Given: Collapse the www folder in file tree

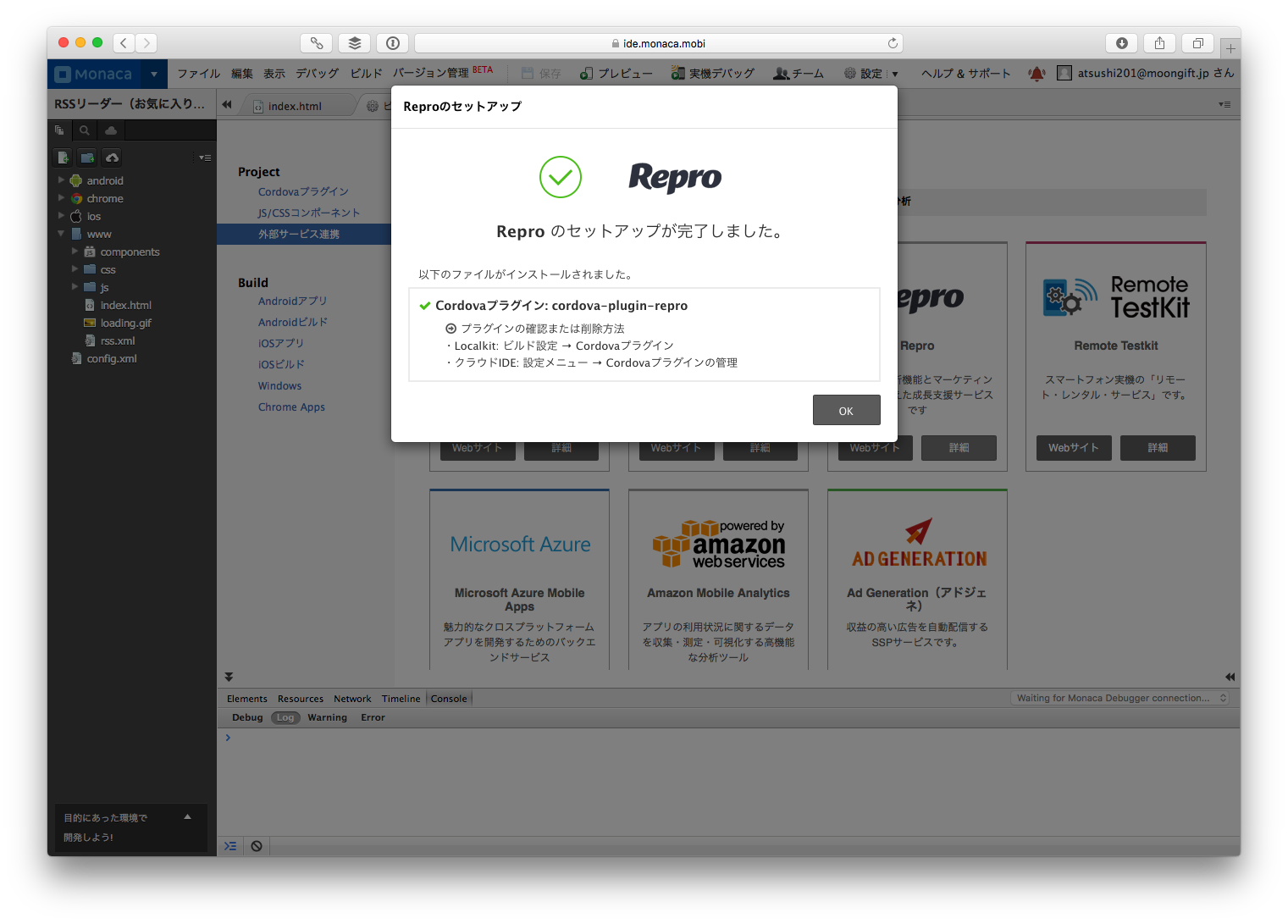Looking at the screenshot, I should (x=61, y=234).
